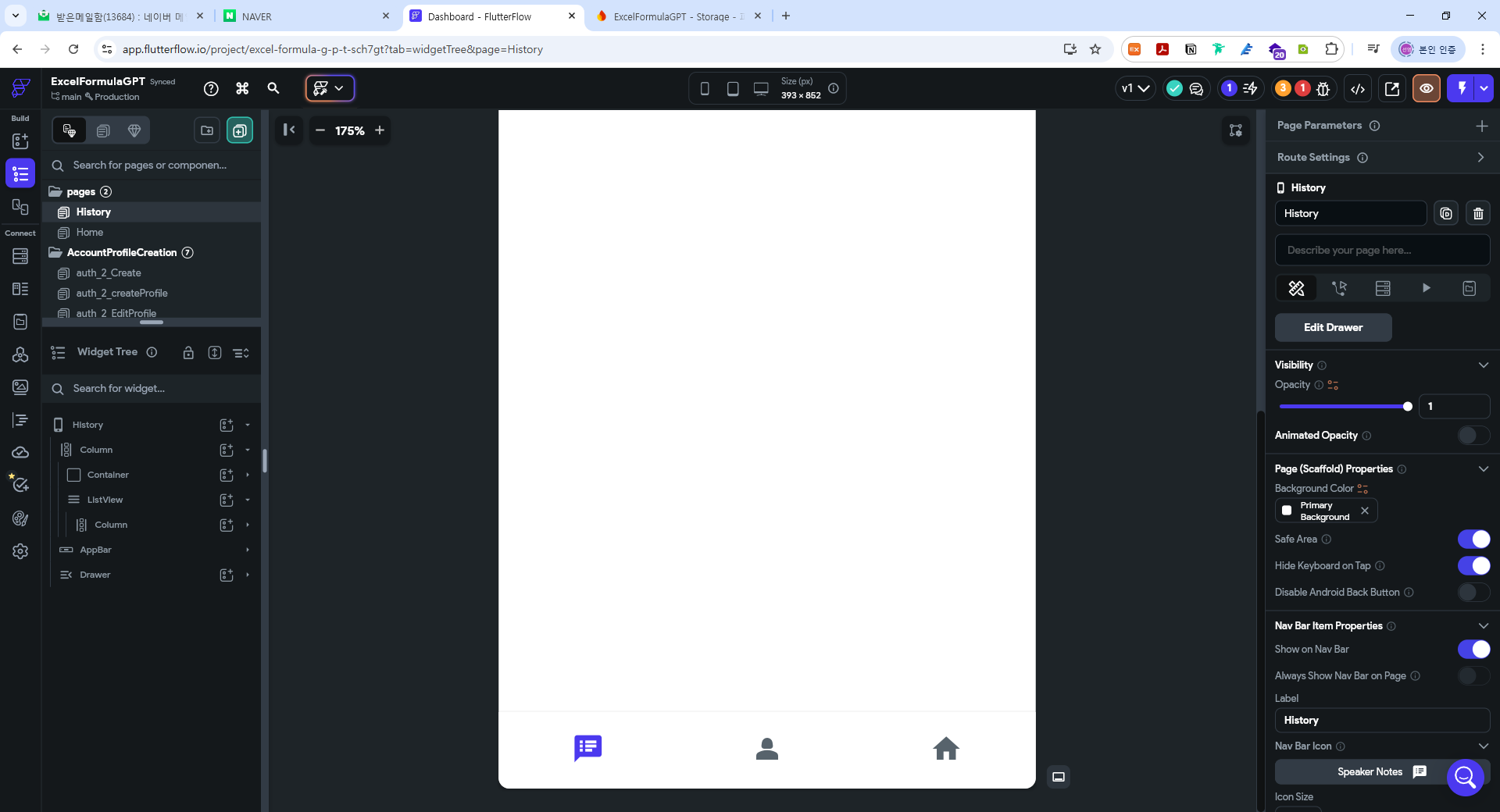Click Add new page icon
The width and height of the screenshot is (1500, 812).
click(x=240, y=130)
